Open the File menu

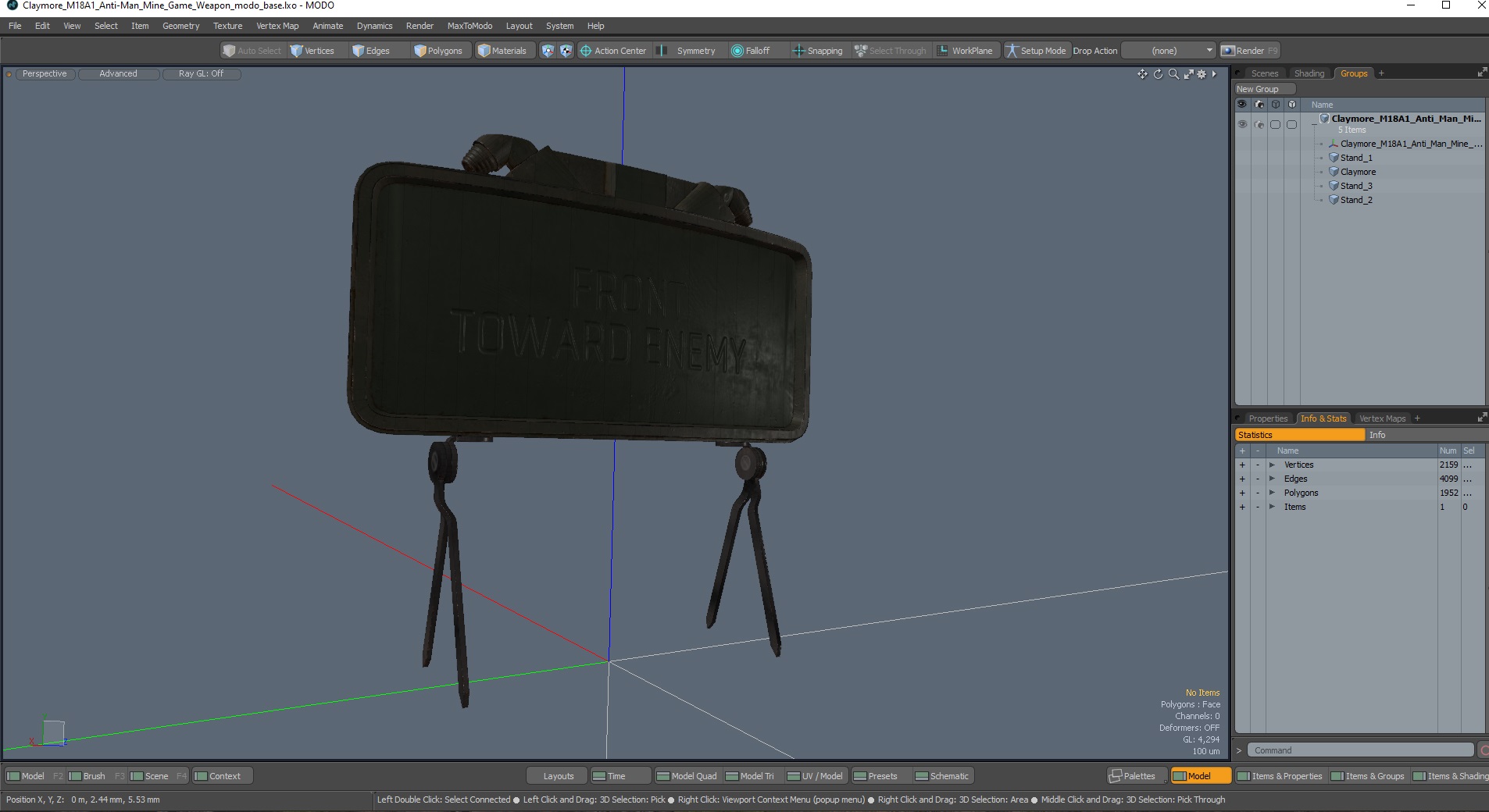pyautogui.click(x=15, y=26)
